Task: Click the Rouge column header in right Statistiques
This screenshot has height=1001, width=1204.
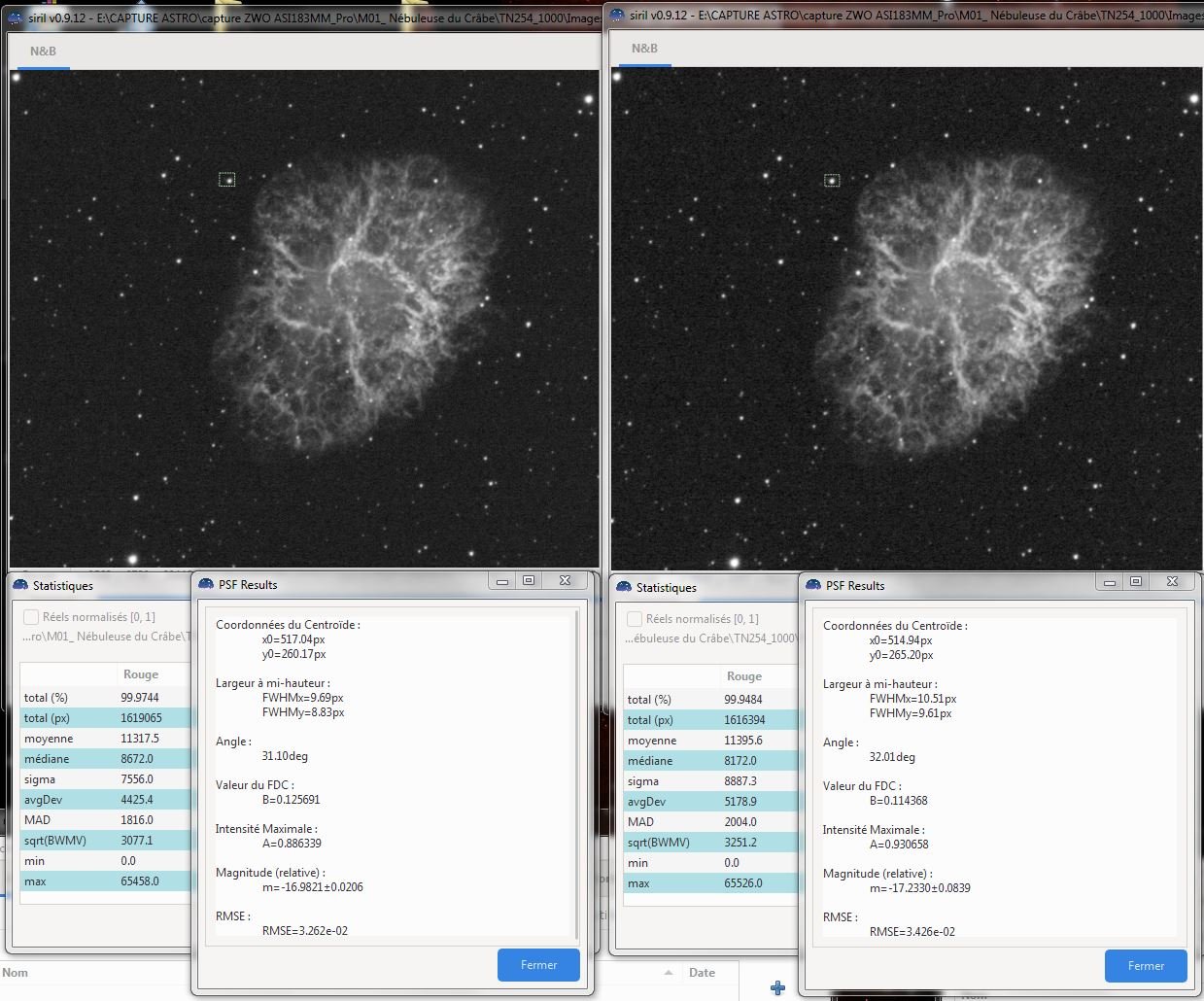Action: point(744,675)
